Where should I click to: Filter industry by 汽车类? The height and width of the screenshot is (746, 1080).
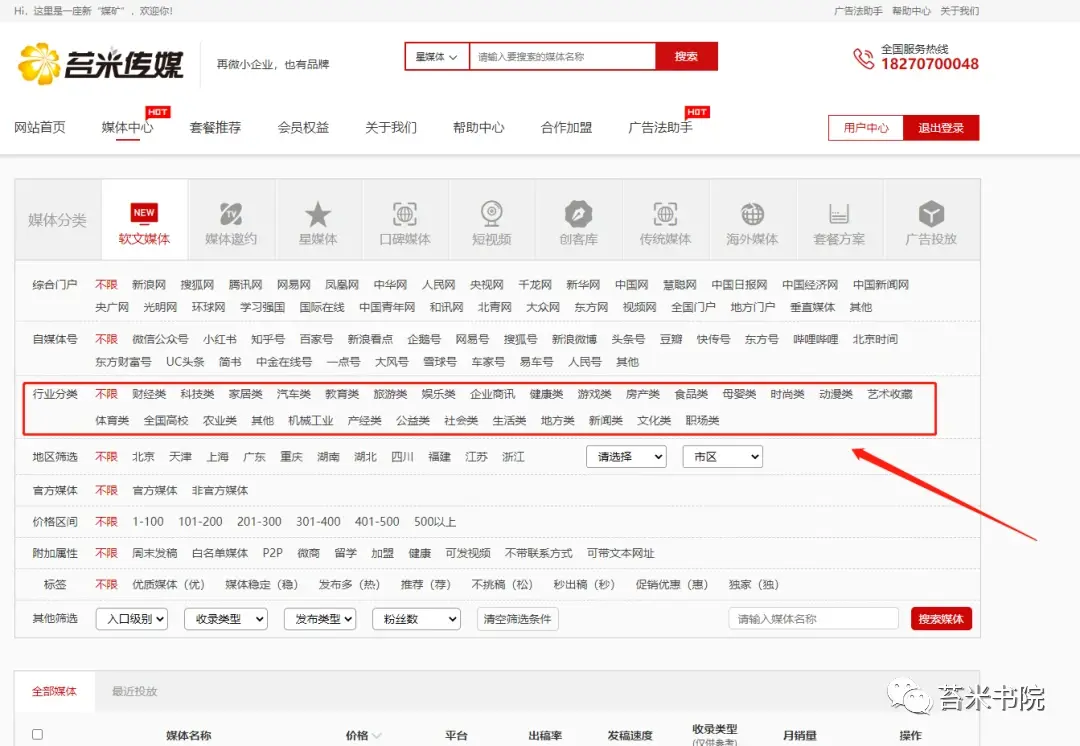coord(293,394)
